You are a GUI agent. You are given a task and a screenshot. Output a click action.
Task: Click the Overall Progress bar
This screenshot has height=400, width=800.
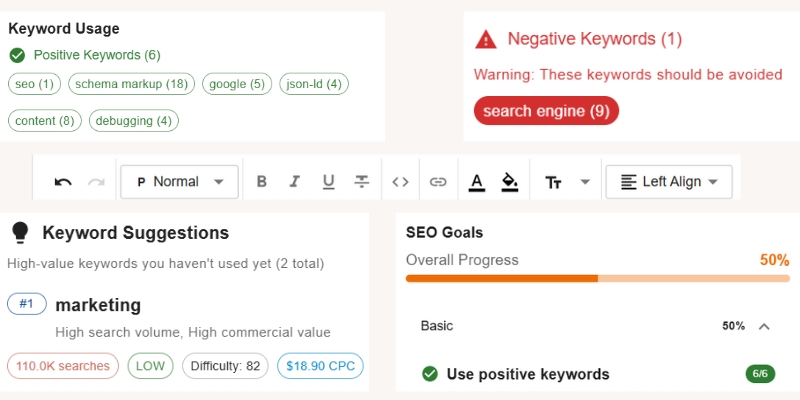click(x=597, y=279)
